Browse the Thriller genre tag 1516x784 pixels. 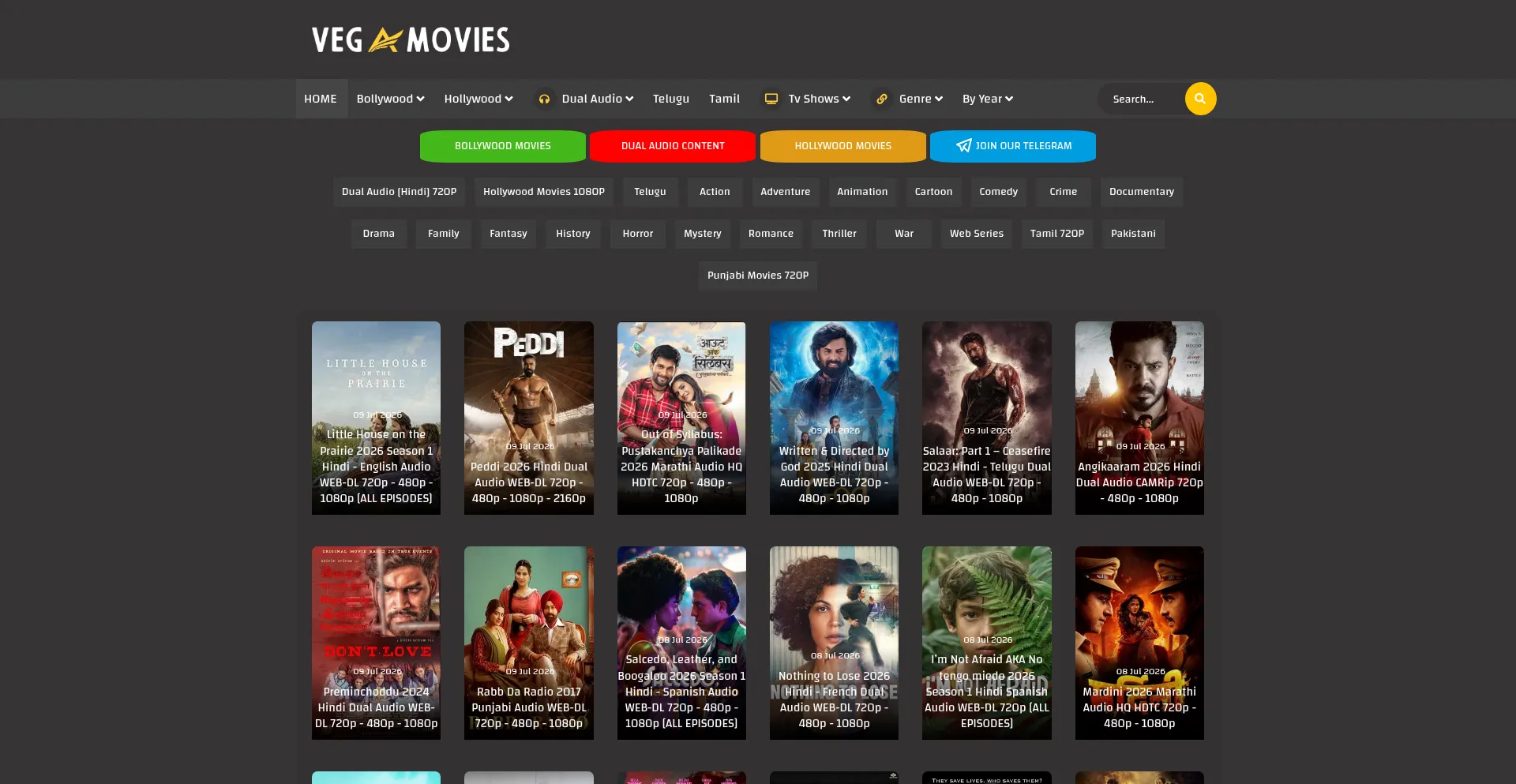click(839, 234)
